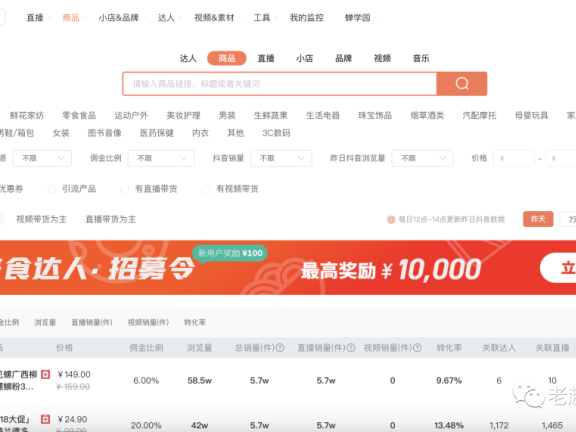
Task: Select the 直播带货为主 tab
Action: (111, 219)
